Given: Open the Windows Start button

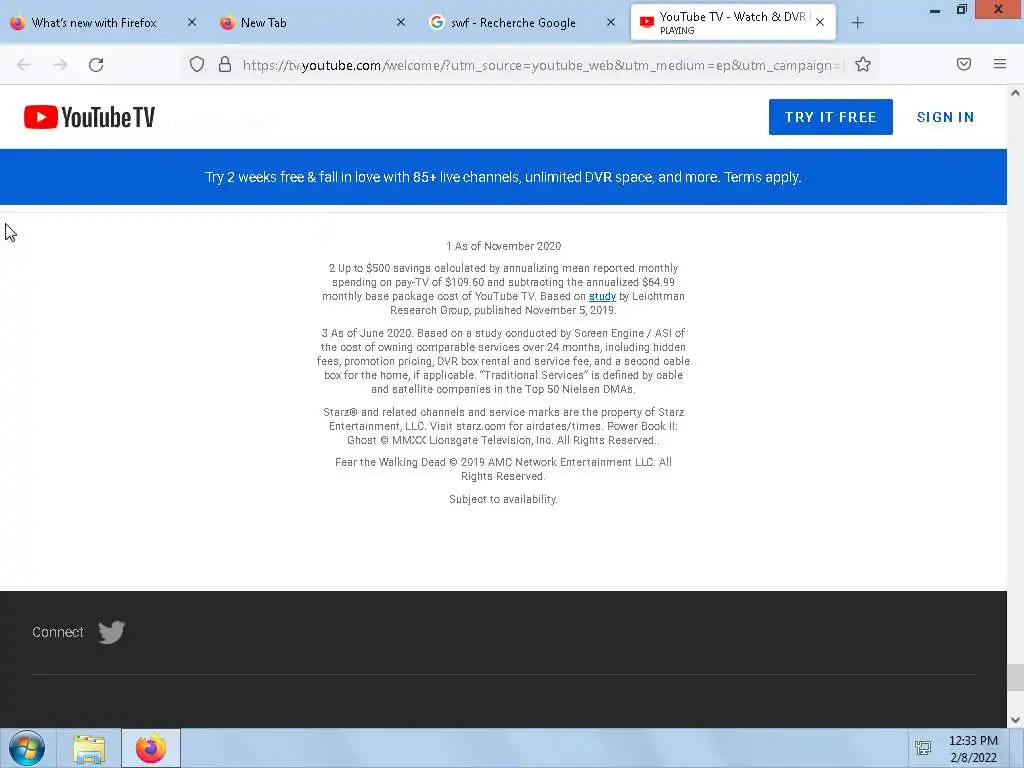Looking at the screenshot, I should pyautogui.click(x=27, y=748).
